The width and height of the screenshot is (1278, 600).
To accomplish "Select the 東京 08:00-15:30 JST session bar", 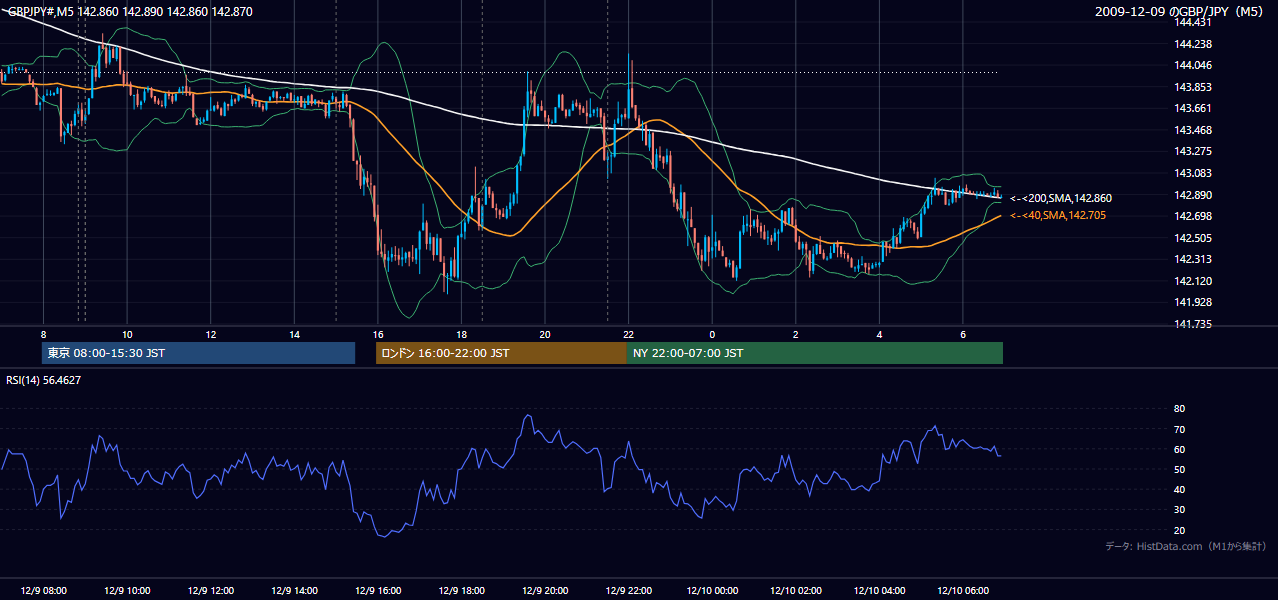I will coord(199,353).
